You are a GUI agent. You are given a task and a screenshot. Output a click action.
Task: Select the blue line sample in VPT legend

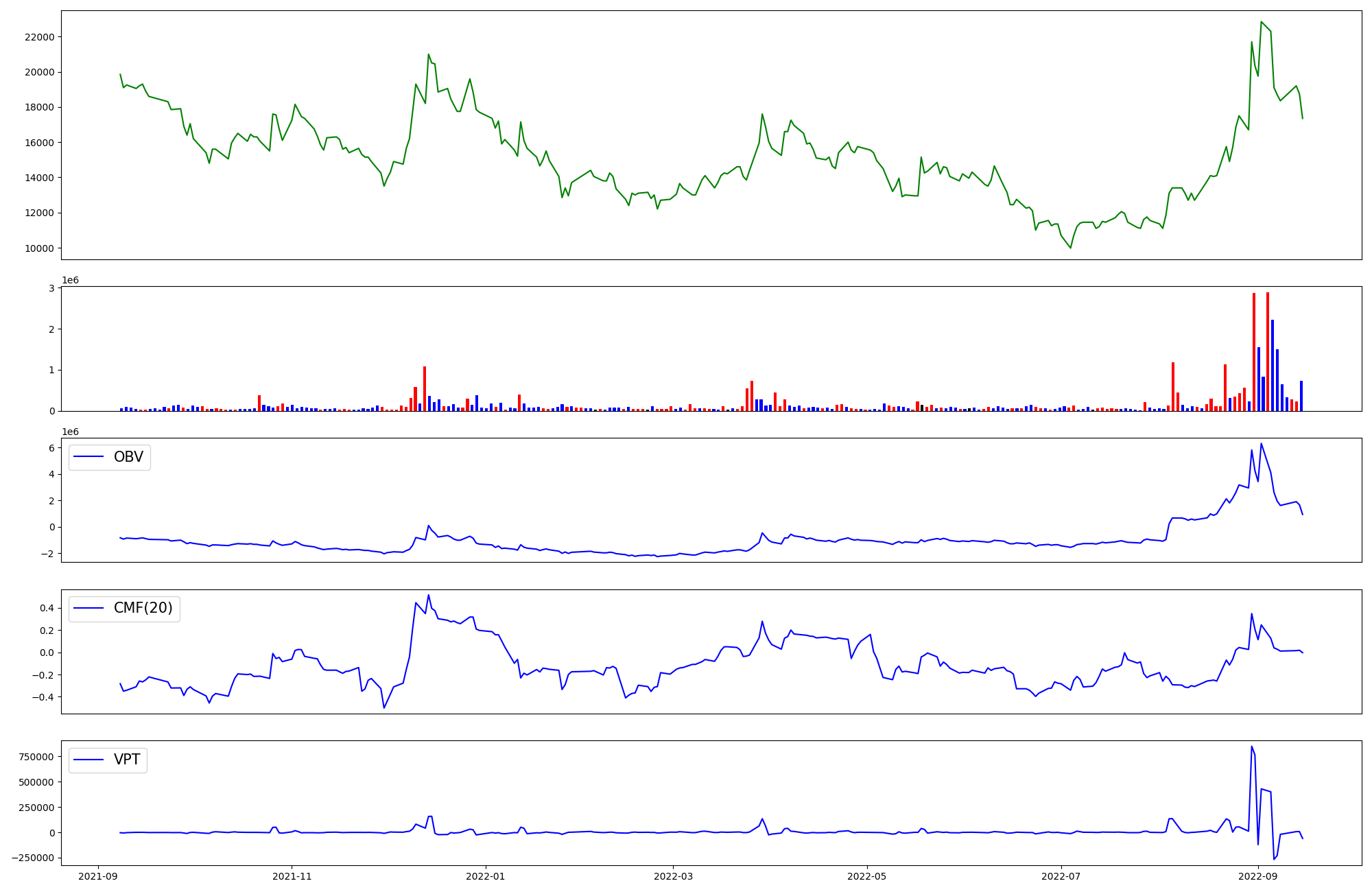coord(88,760)
